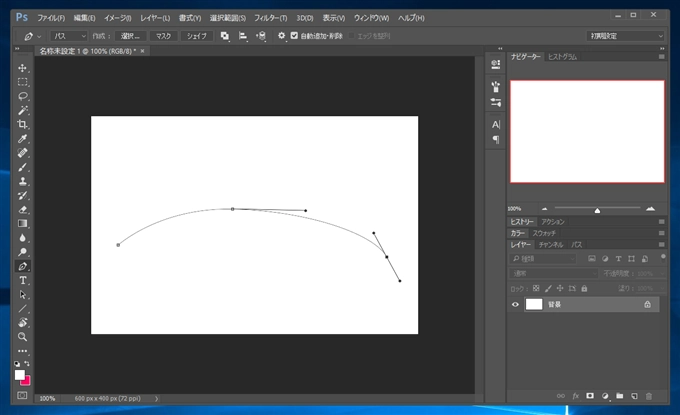Open the パス mode dropdown in options bar
This screenshot has width=680, height=415.
[x=68, y=36]
